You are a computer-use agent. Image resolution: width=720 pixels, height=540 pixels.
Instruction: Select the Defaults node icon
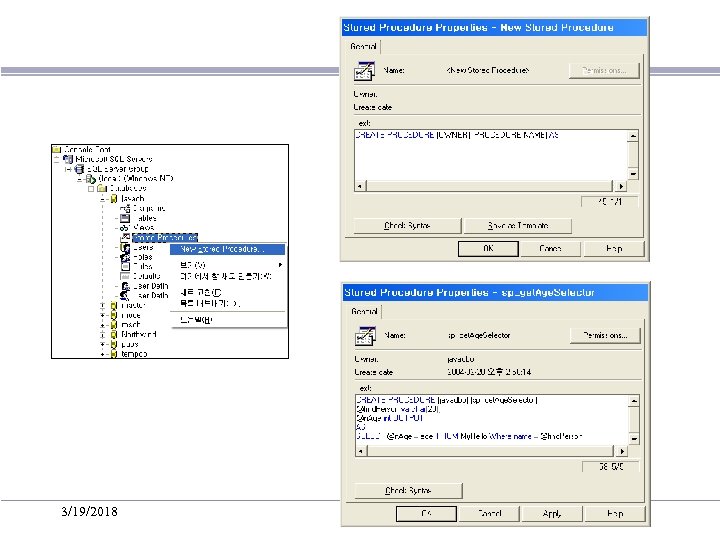click(x=125, y=276)
